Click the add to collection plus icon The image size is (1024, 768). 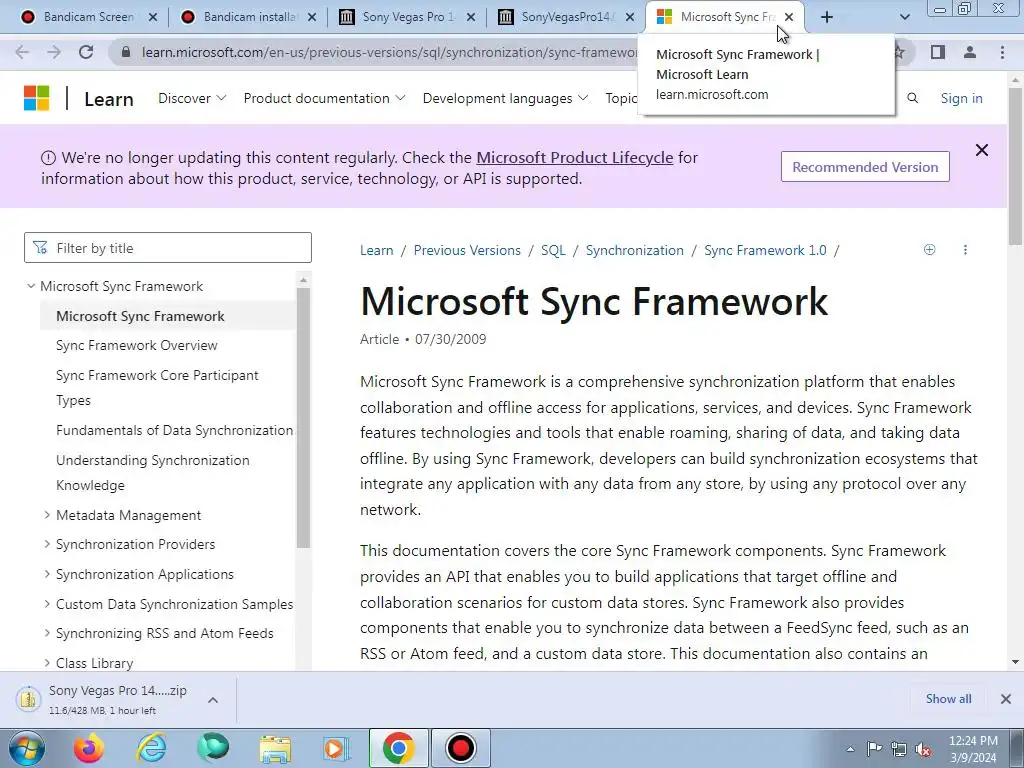click(929, 249)
